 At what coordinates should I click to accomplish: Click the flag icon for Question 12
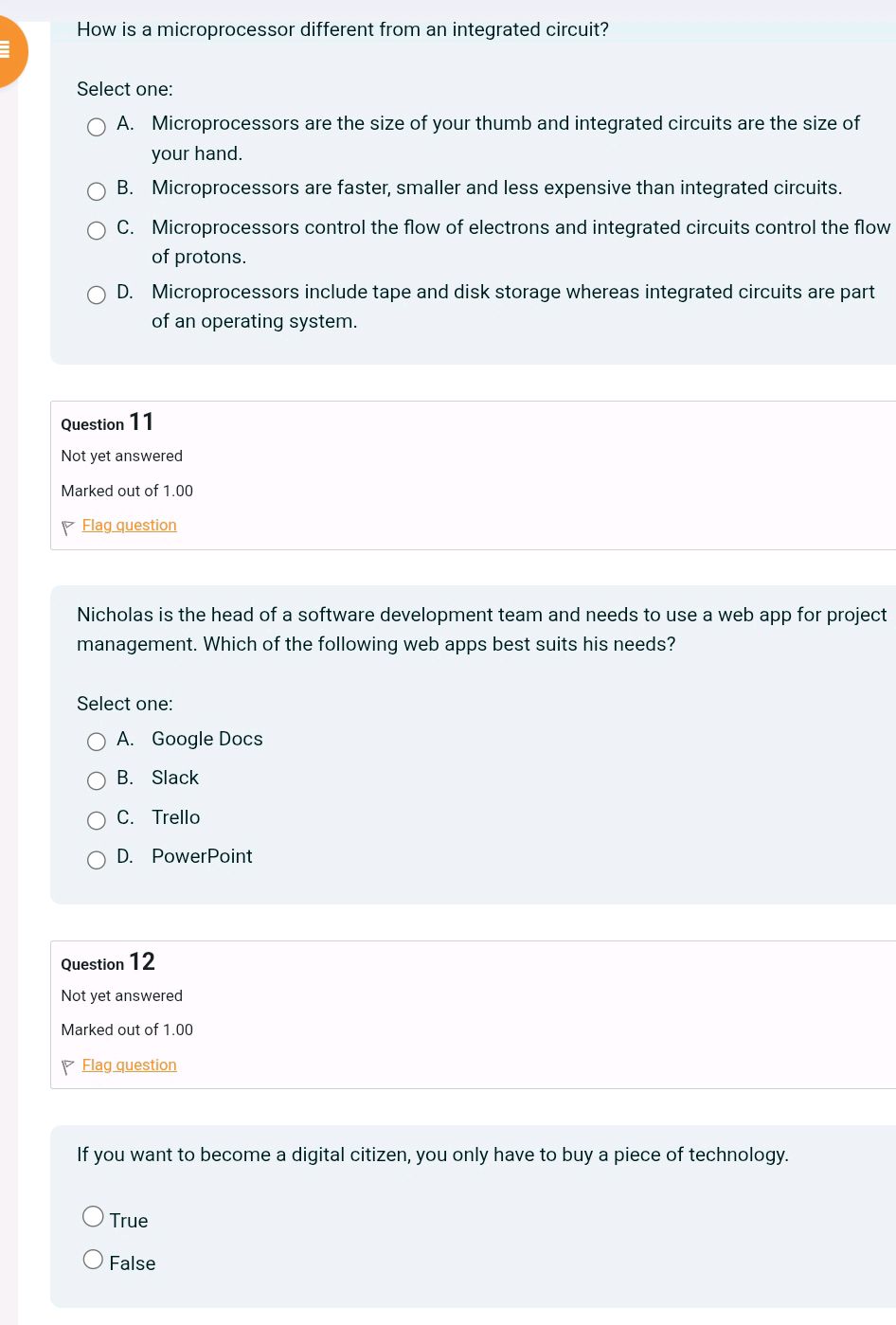coord(68,1066)
